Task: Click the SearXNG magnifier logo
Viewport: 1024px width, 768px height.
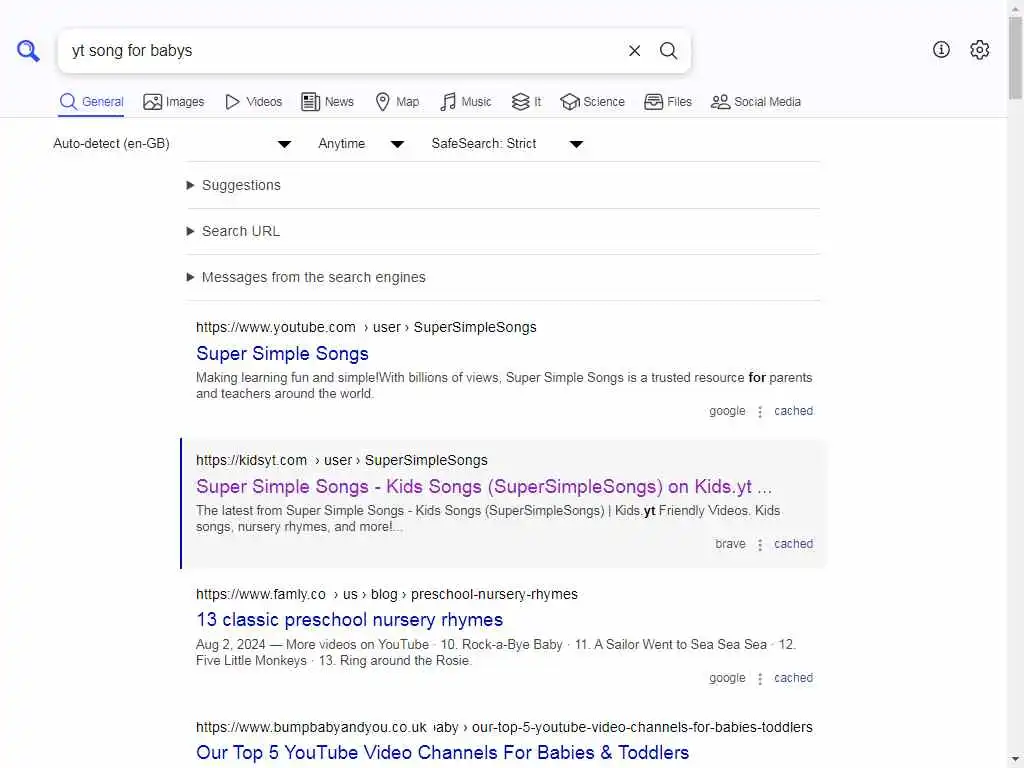Action: [x=28, y=50]
